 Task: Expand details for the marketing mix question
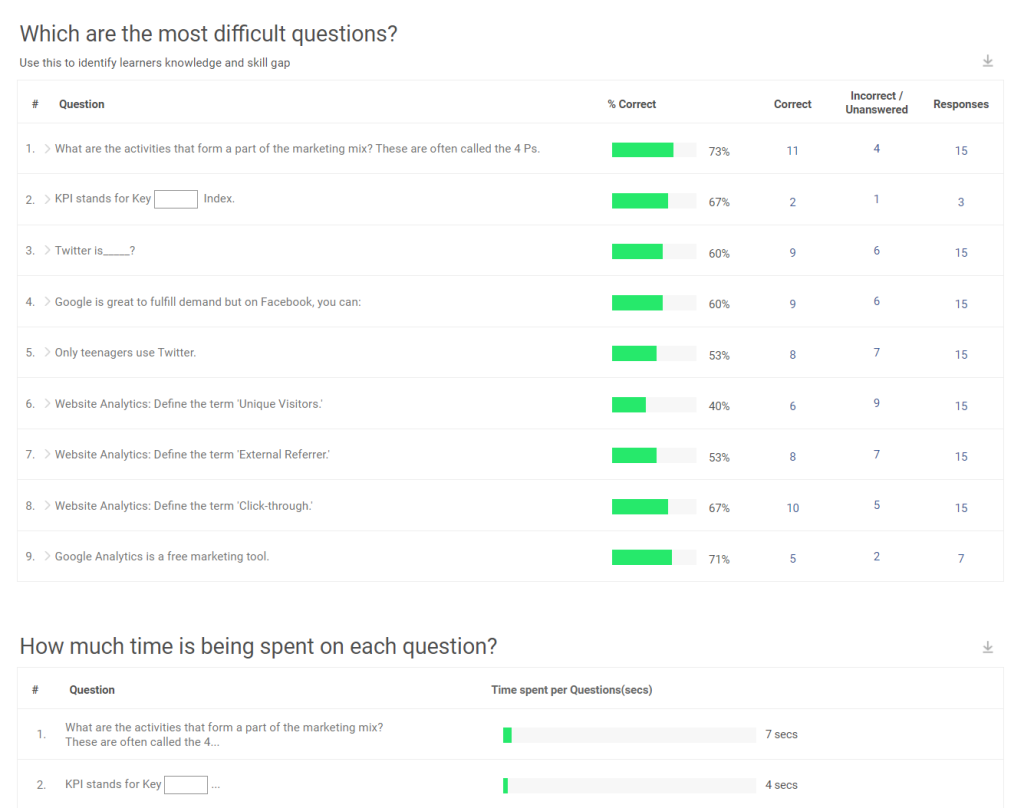point(47,148)
